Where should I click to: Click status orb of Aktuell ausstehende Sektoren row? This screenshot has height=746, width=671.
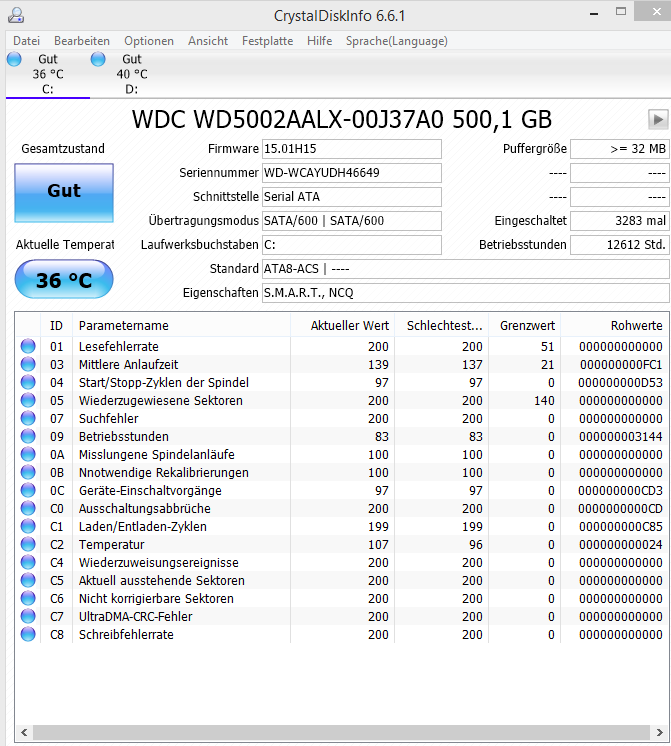[28, 580]
